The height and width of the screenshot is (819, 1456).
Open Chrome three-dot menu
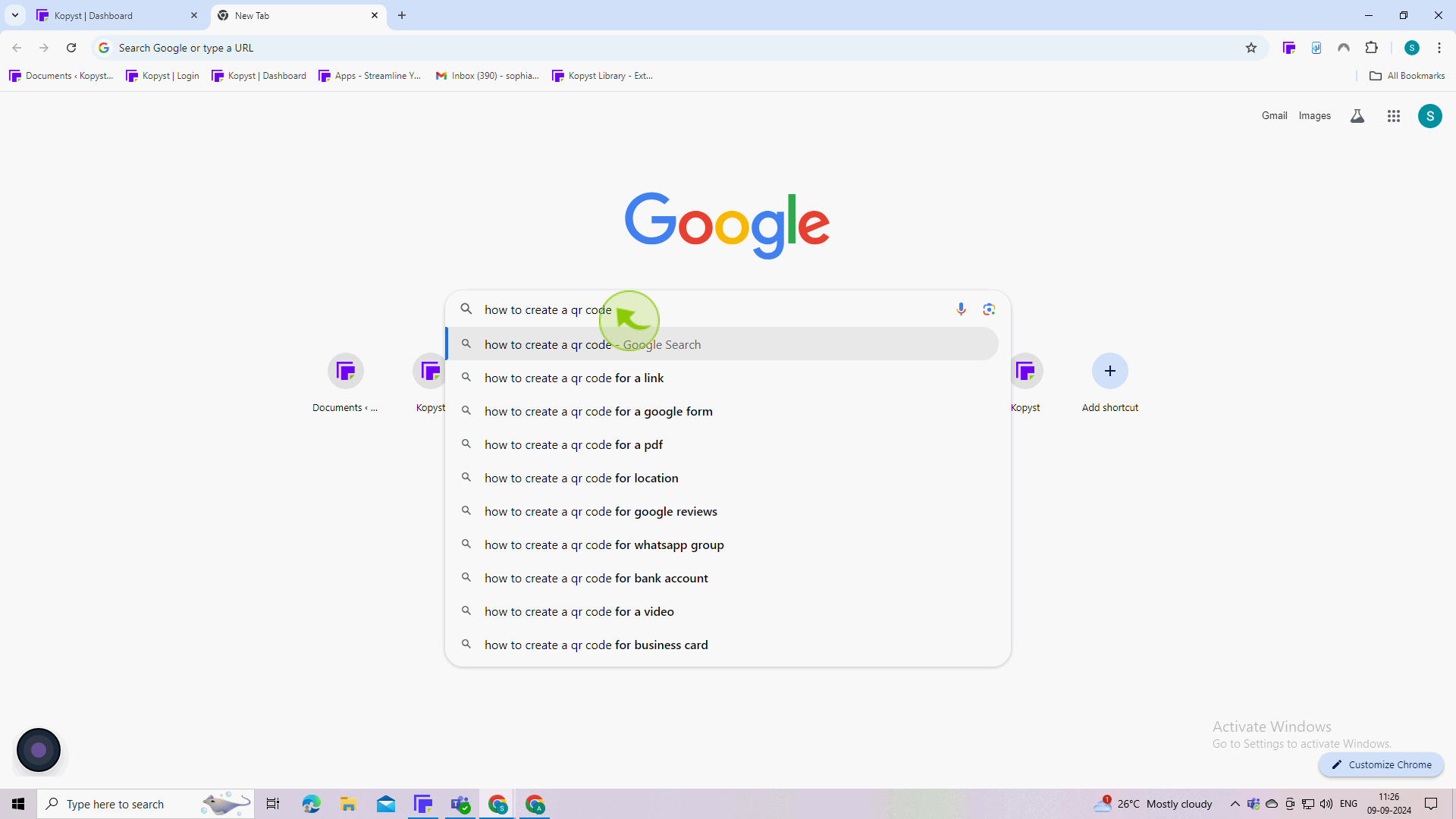(x=1439, y=48)
